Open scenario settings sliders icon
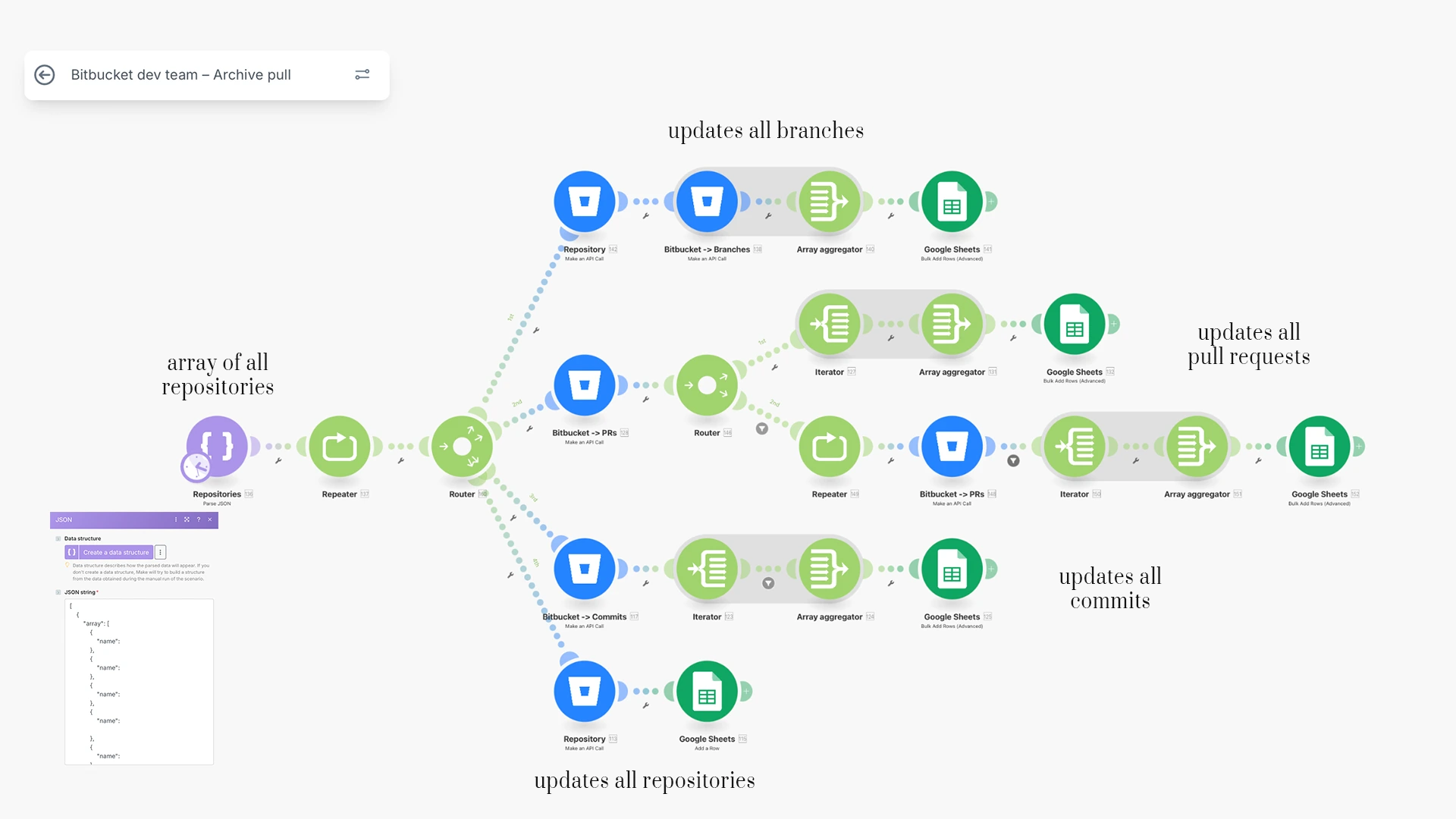Viewport: 1456px width, 819px height. tap(362, 74)
